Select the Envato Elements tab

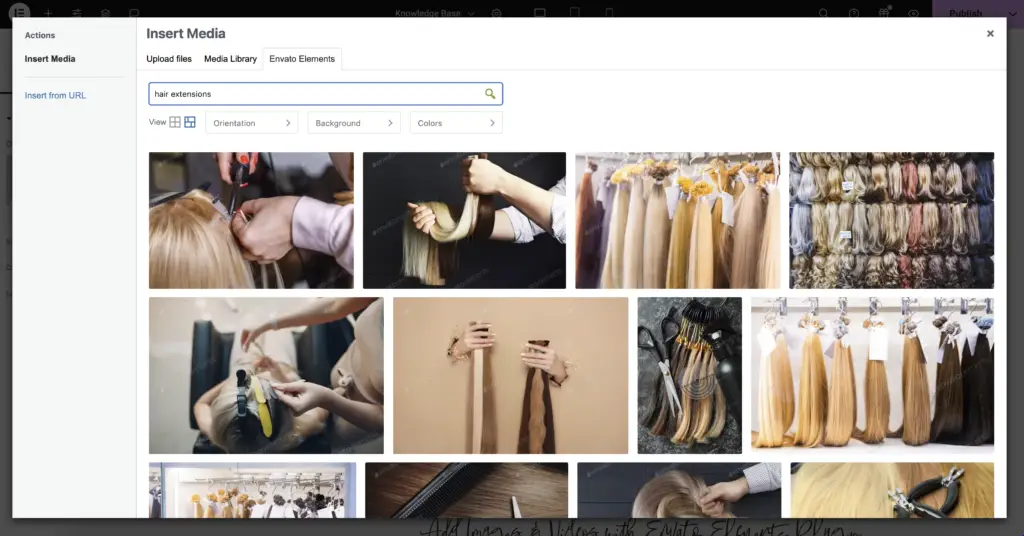tap(303, 59)
